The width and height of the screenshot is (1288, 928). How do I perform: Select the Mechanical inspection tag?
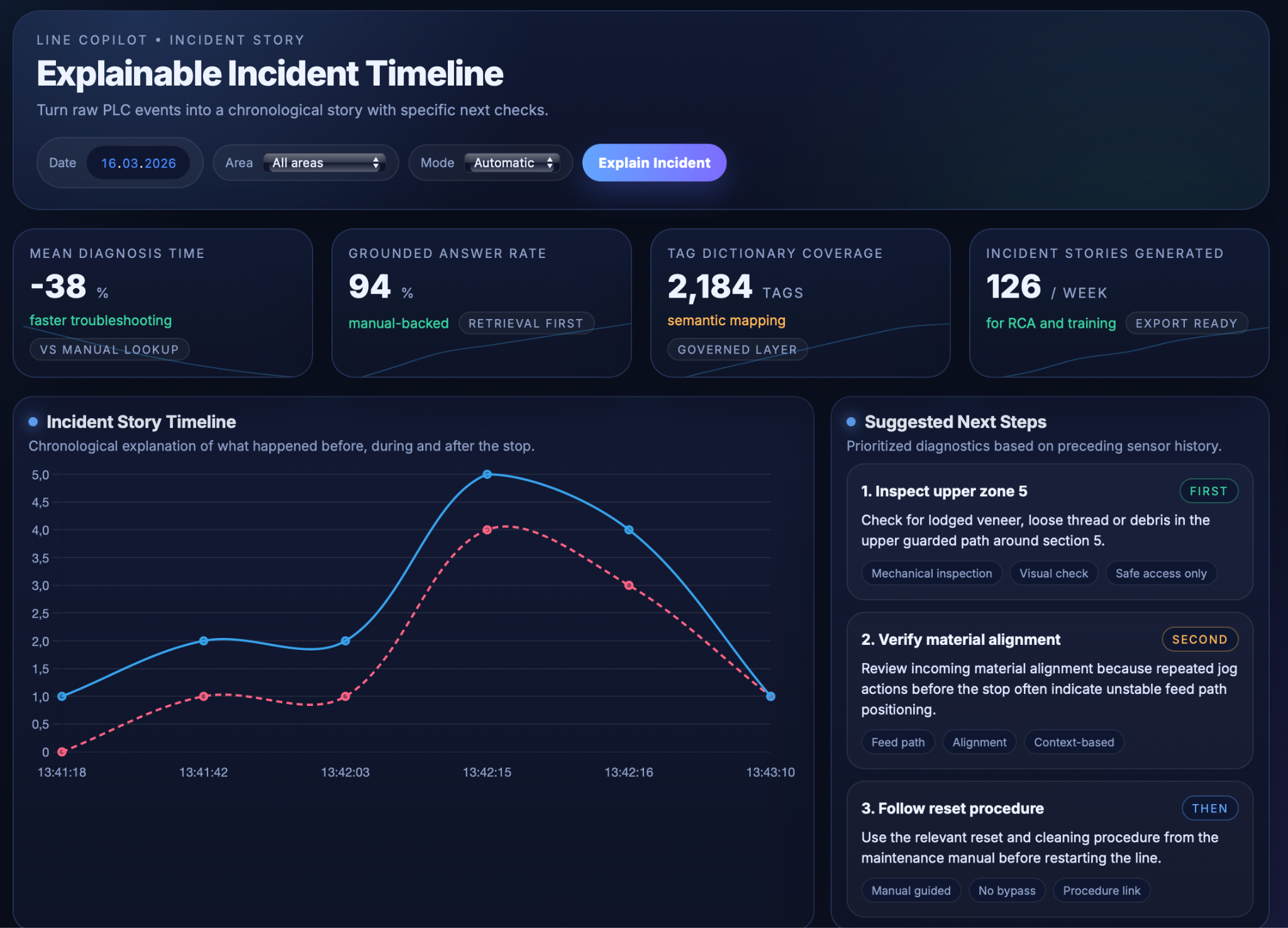[931, 574]
